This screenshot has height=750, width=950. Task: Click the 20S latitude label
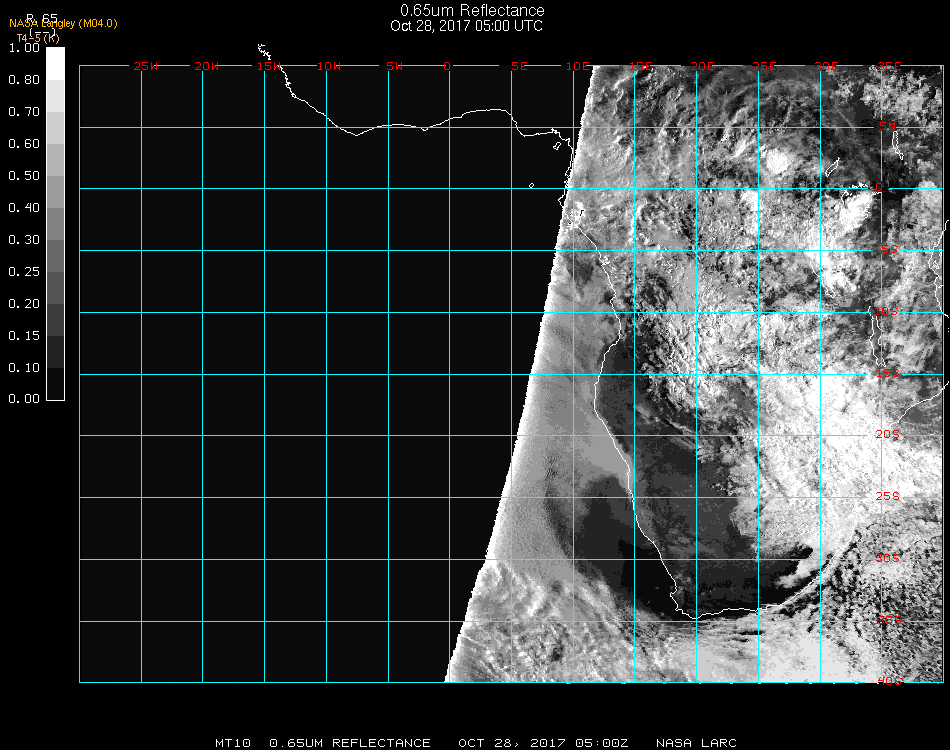888,434
